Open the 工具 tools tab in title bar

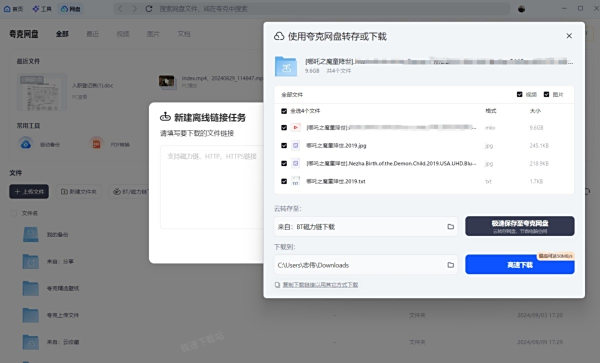pos(42,9)
